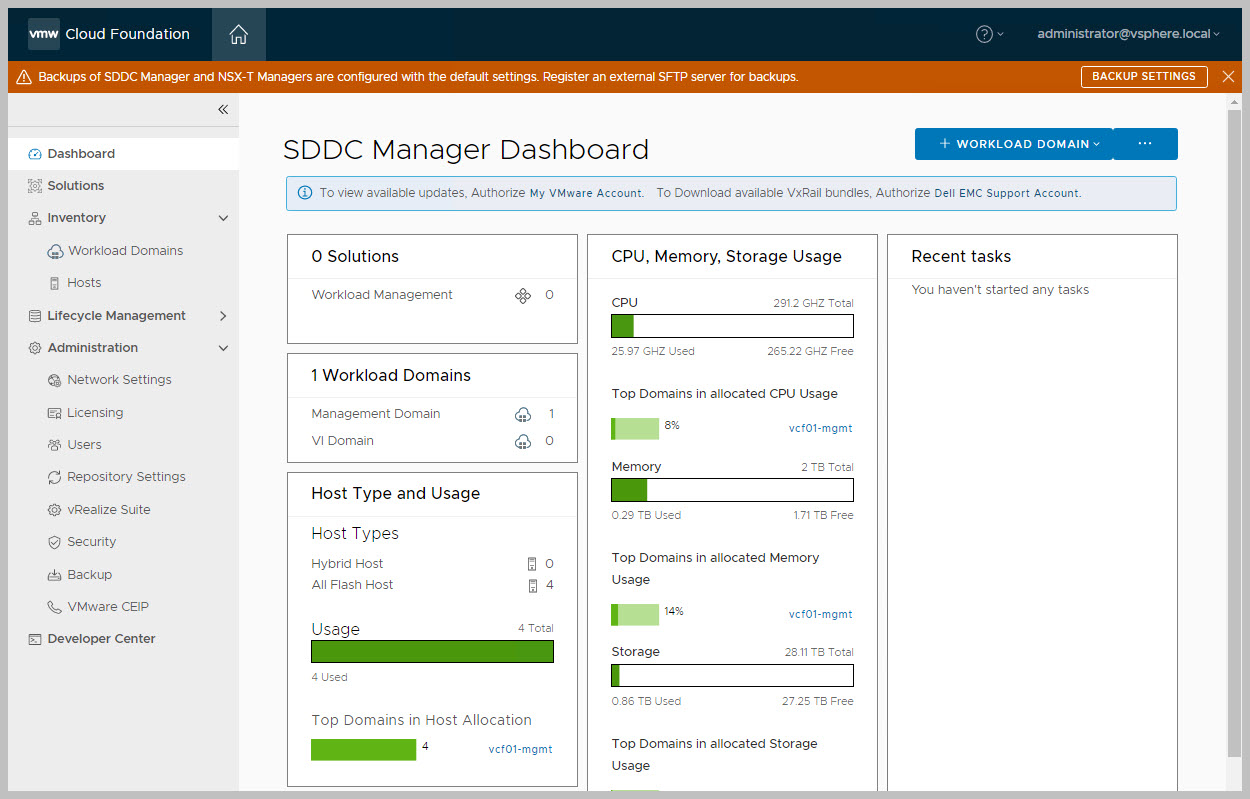The image size is (1250, 799).
Task: Collapse the Inventory section
Action: pyautogui.click(x=223, y=218)
